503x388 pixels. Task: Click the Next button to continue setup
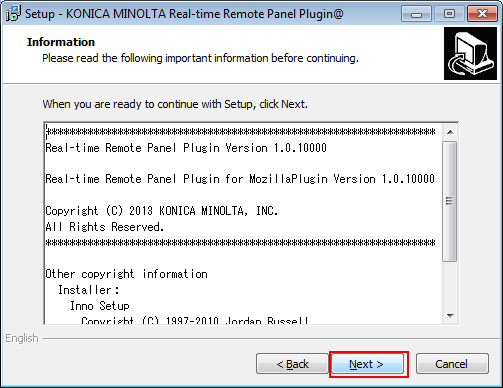point(367,364)
